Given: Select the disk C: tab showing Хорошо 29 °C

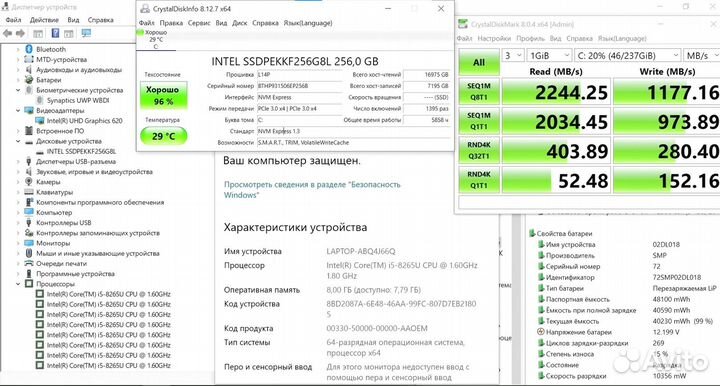Looking at the screenshot, I should (155, 39).
